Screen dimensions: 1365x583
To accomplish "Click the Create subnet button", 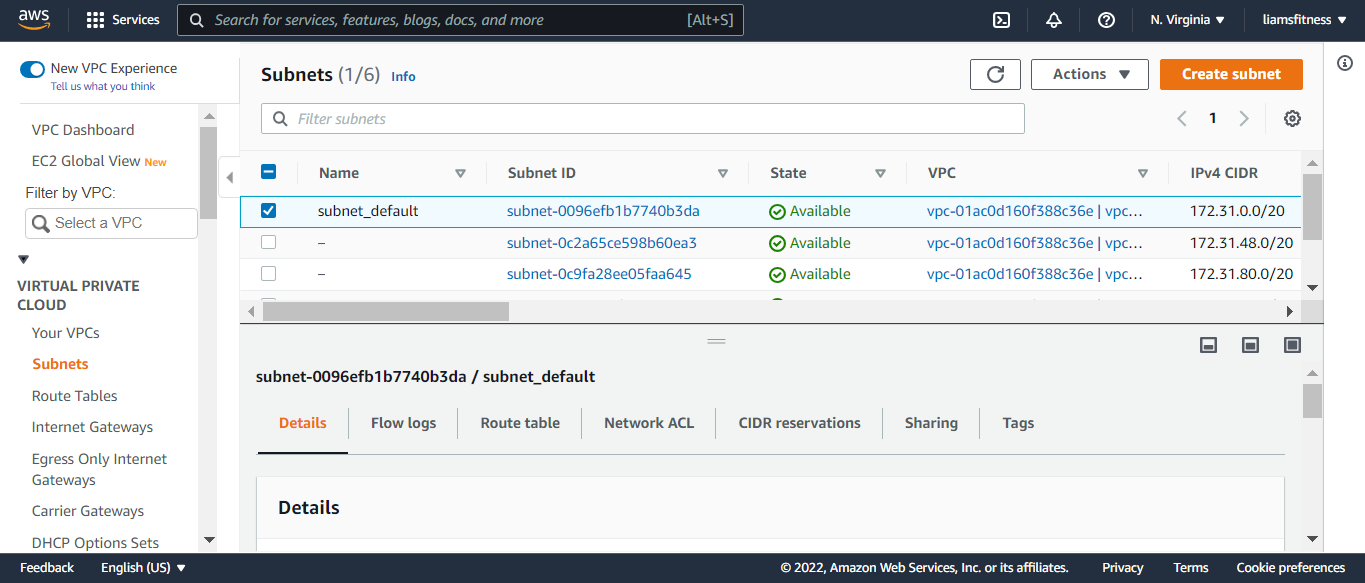I will click(x=1231, y=74).
